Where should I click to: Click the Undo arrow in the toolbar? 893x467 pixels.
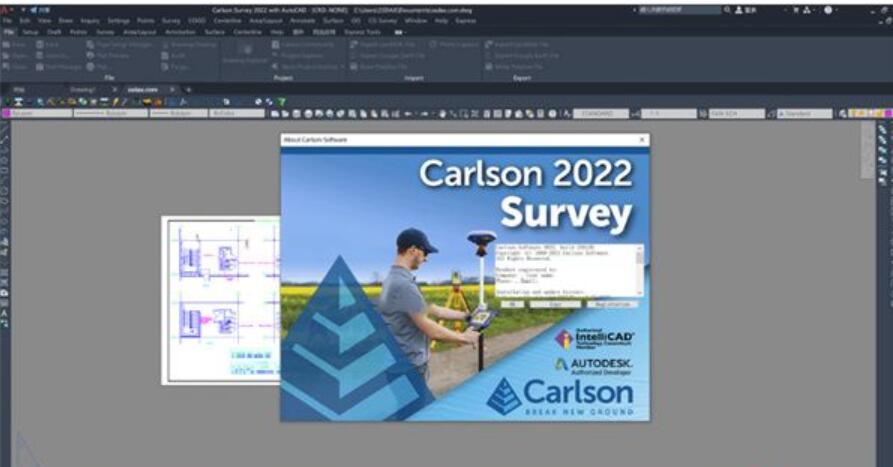click(408, 114)
